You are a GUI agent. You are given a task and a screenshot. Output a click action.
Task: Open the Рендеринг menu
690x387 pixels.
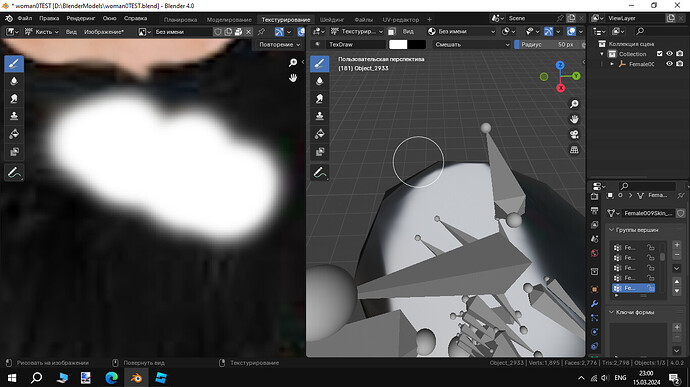(x=81, y=18)
